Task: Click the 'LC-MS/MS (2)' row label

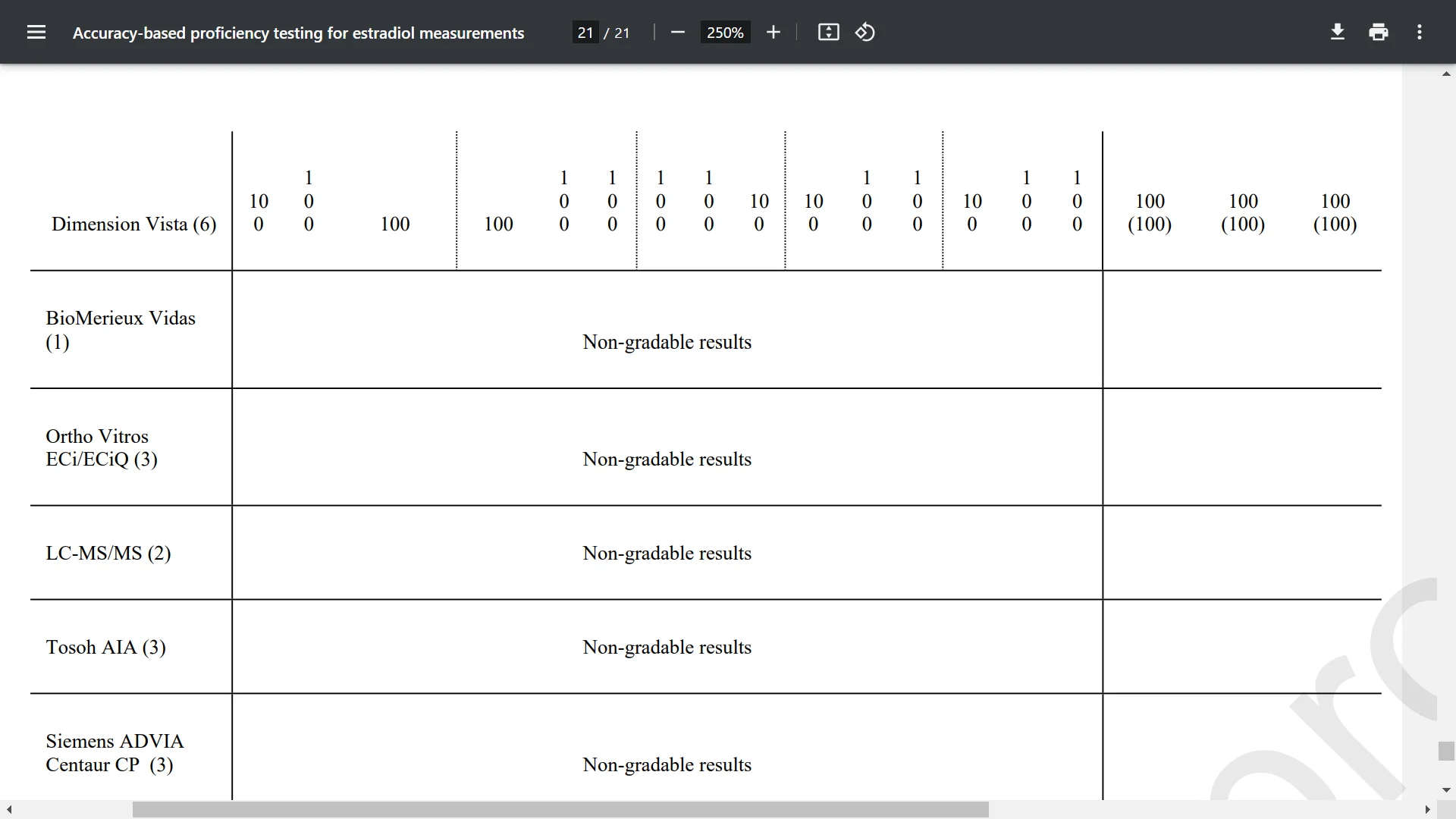Action: click(x=108, y=553)
